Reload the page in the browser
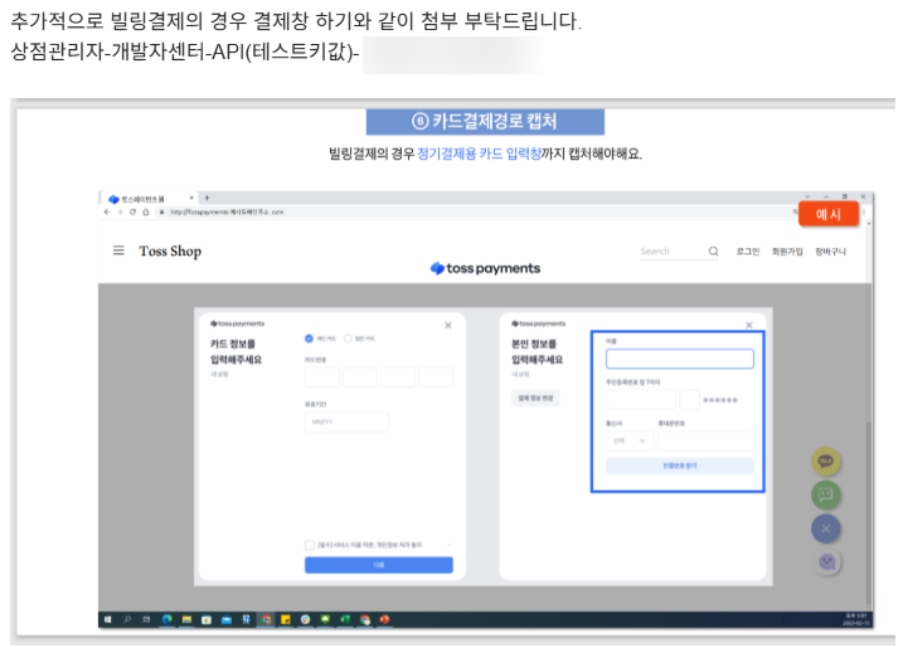This screenshot has width=902, height=647. [x=133, y=212]
